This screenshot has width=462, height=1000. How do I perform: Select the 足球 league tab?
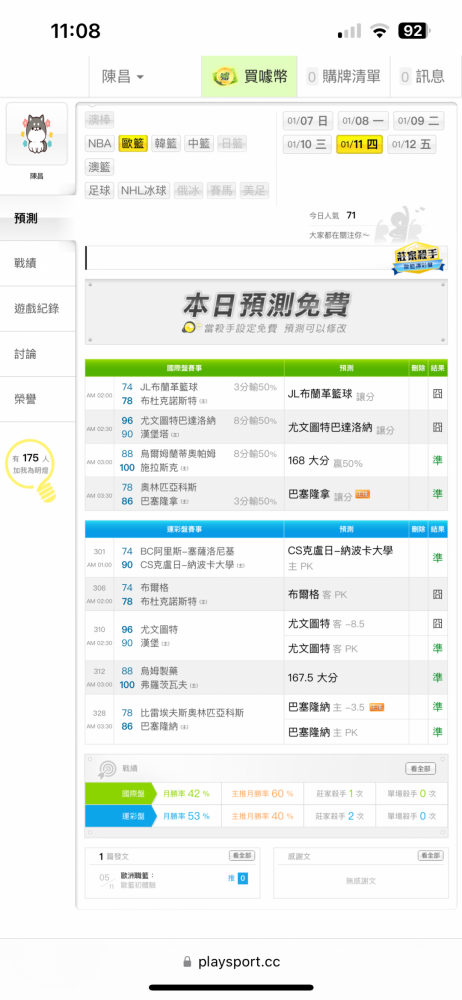point(100,190)
